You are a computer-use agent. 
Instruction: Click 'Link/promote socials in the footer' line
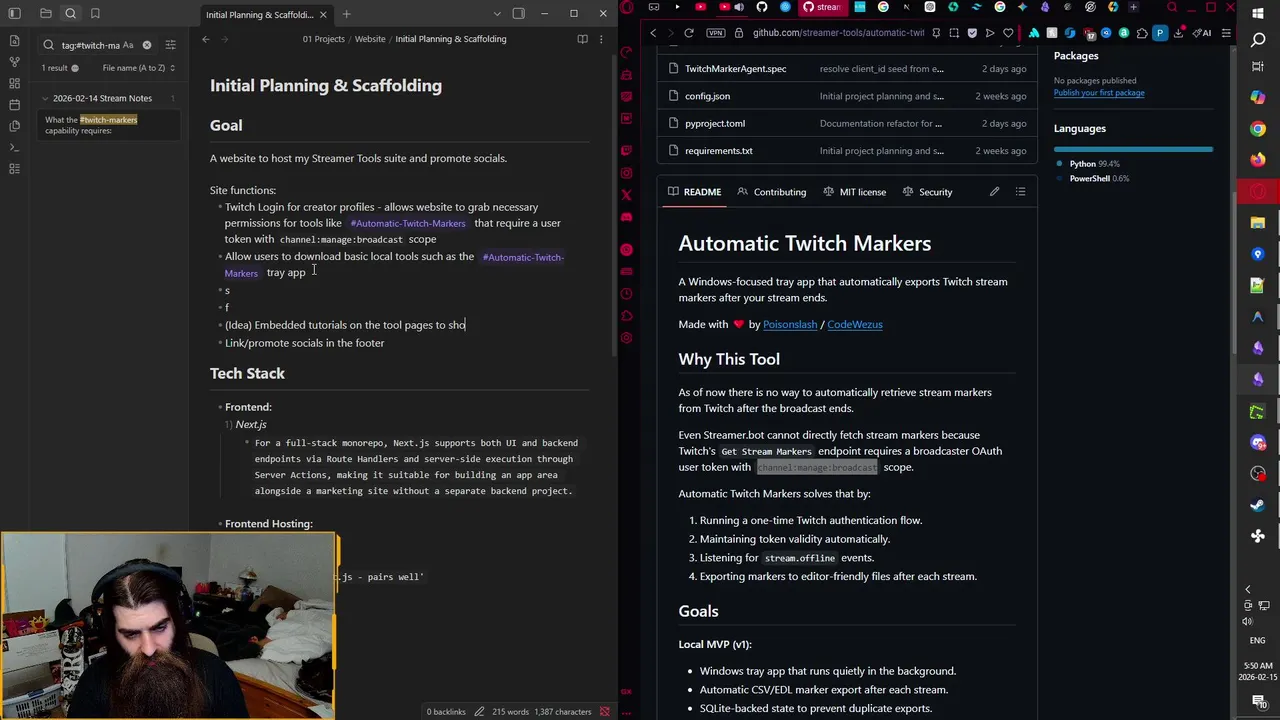304,343
